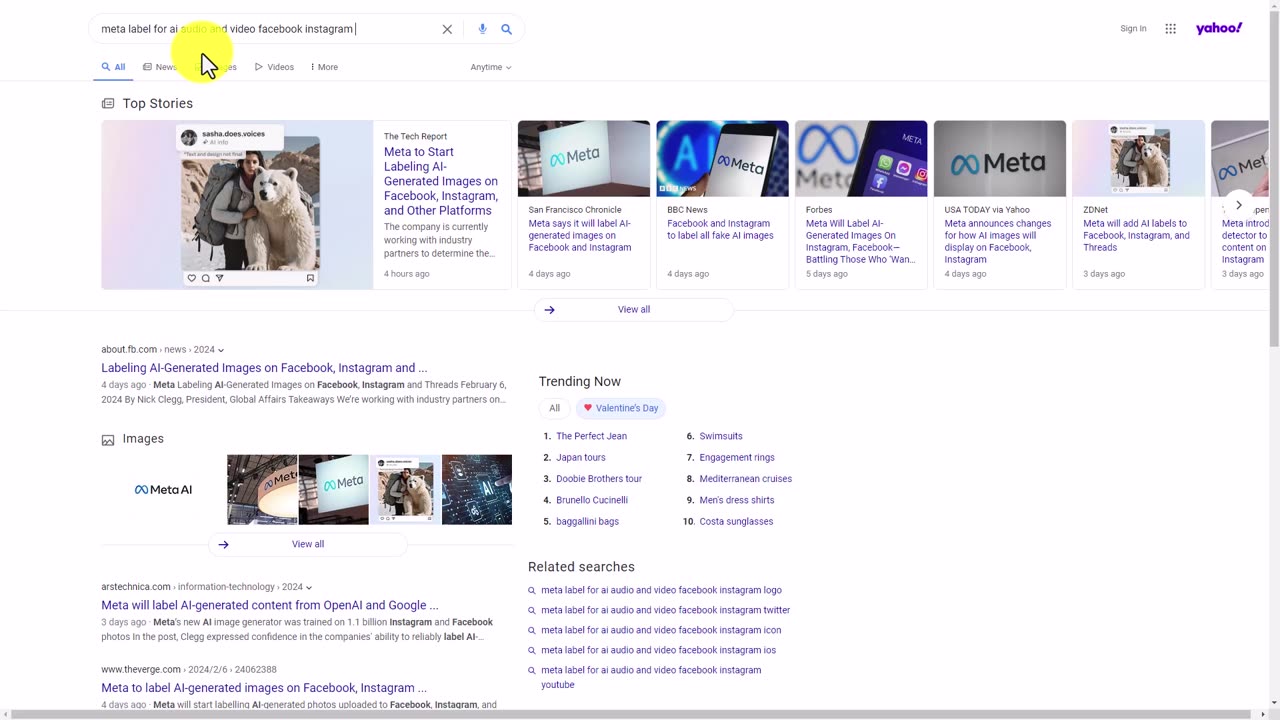Open related search ending 'instagram ios'
This screenshot has height=720, width=1280.
(x=658, y=651)
